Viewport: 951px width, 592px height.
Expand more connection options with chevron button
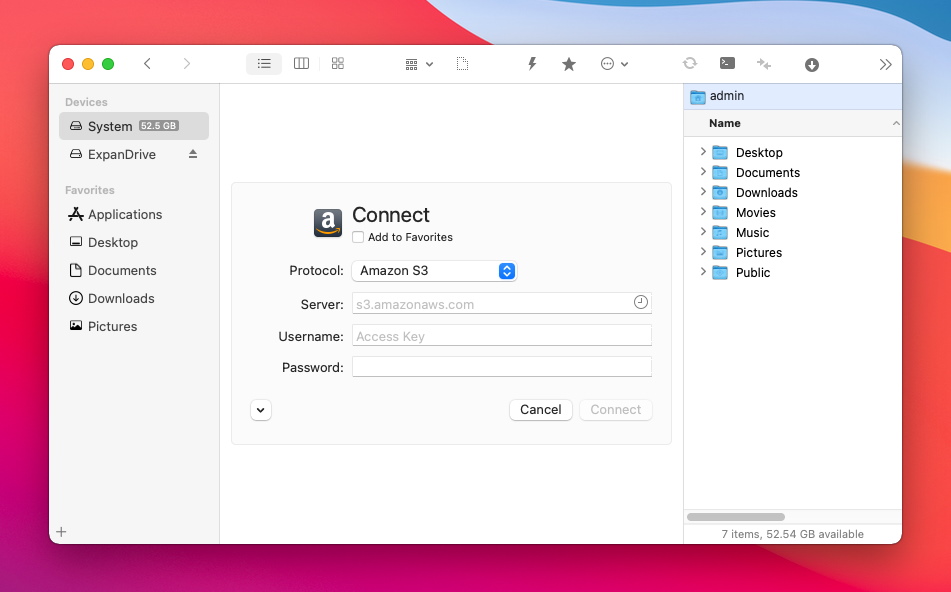click(x=261, y=410)
